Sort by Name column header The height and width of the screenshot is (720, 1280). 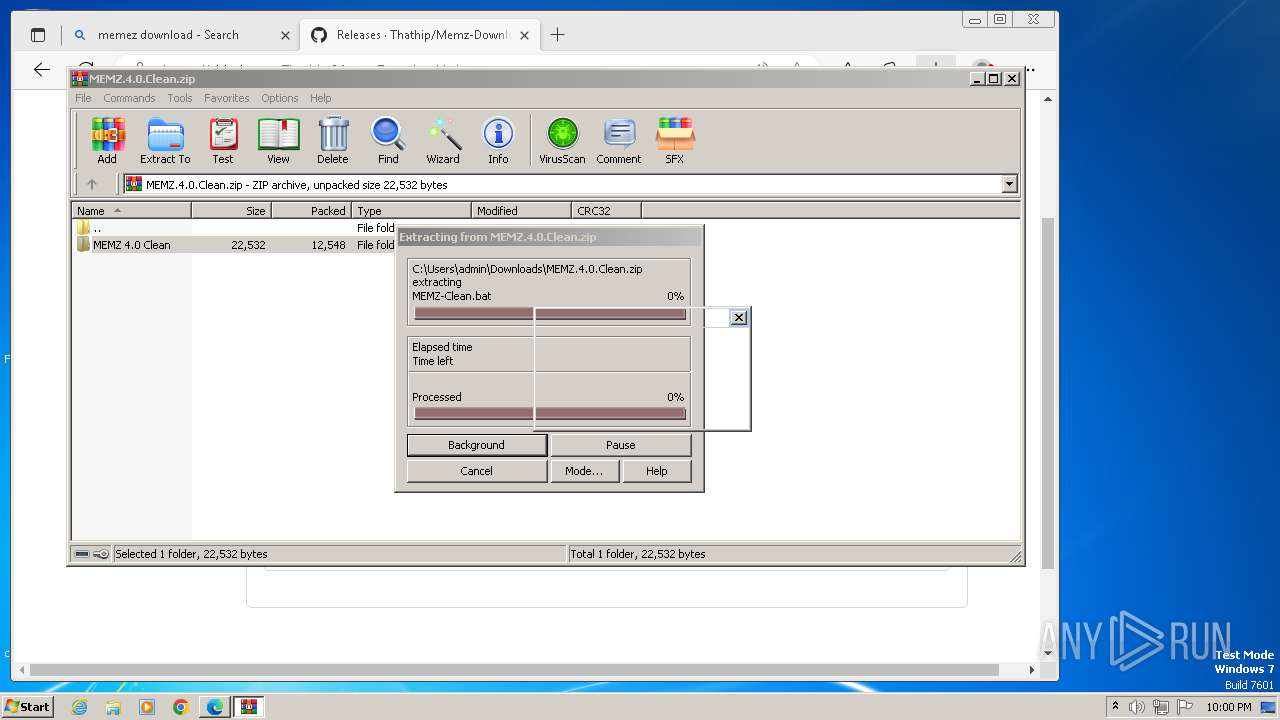[x=131, y=210]
